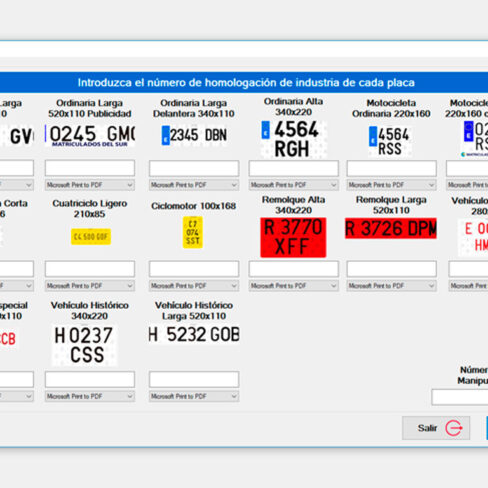Image resolution: width=488 pixels, height=488 pixels.
Task: Click the homologation field under Remolque Larga 520x110
Action: (392, 269)
